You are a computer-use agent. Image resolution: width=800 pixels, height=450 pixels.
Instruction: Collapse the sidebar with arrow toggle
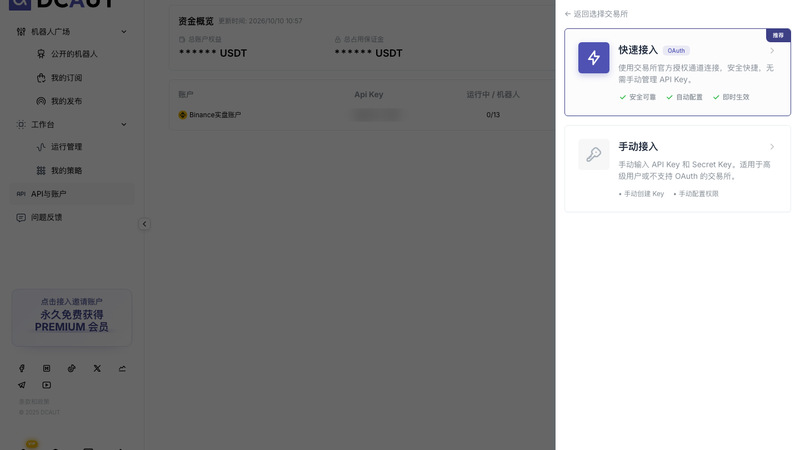click(x=144, y=224)
